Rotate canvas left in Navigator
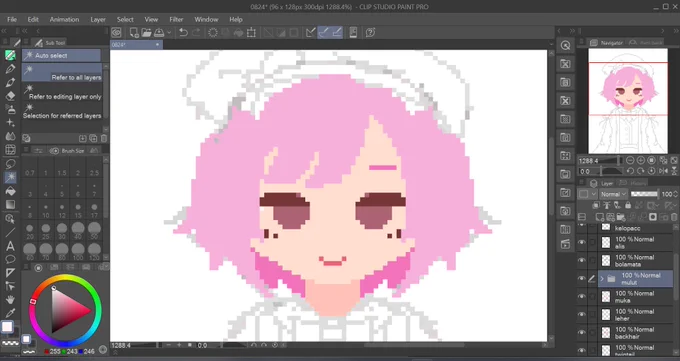The image size is (680, 361). [631, 171]
